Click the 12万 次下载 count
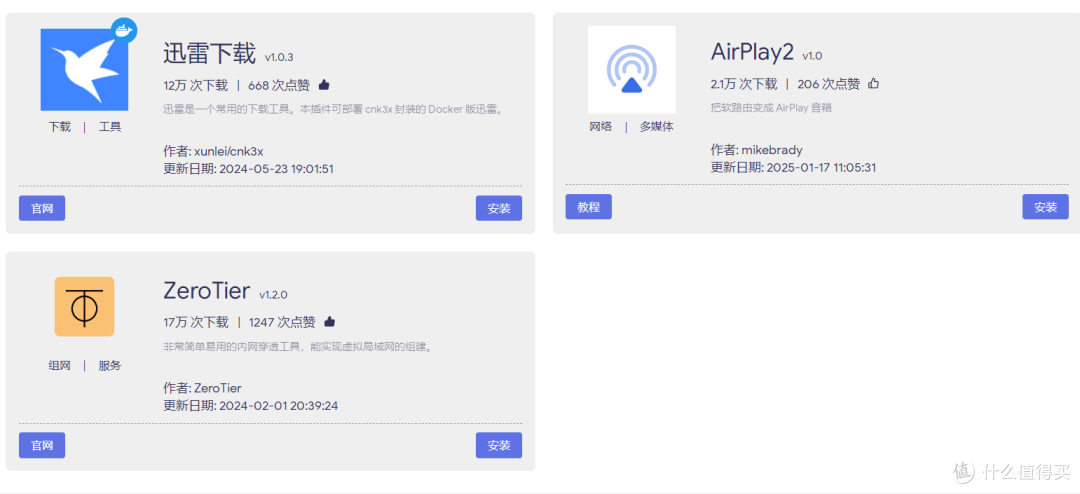The height and width of the screenshot is (494, 1080). click(196, 85)
